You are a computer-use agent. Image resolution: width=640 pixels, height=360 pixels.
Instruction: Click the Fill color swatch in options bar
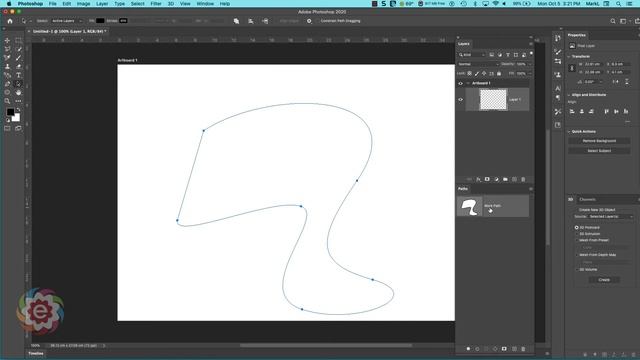pos(100,21)
